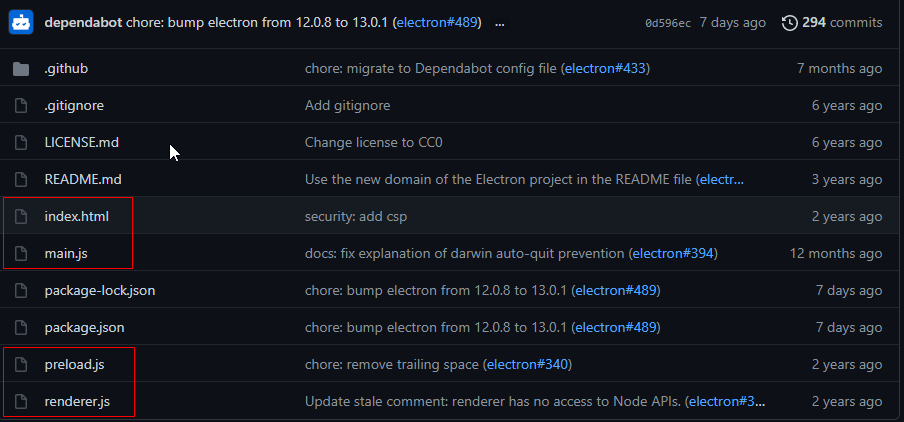
Task: Open electron#489 link in the latest commit header
Action: click(x=437, y=22)
